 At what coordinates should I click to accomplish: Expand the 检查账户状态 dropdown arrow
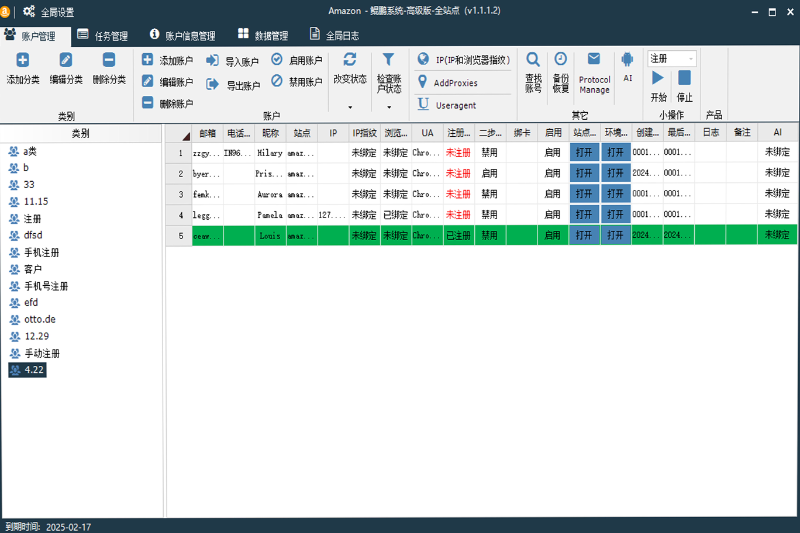(389, 107)
